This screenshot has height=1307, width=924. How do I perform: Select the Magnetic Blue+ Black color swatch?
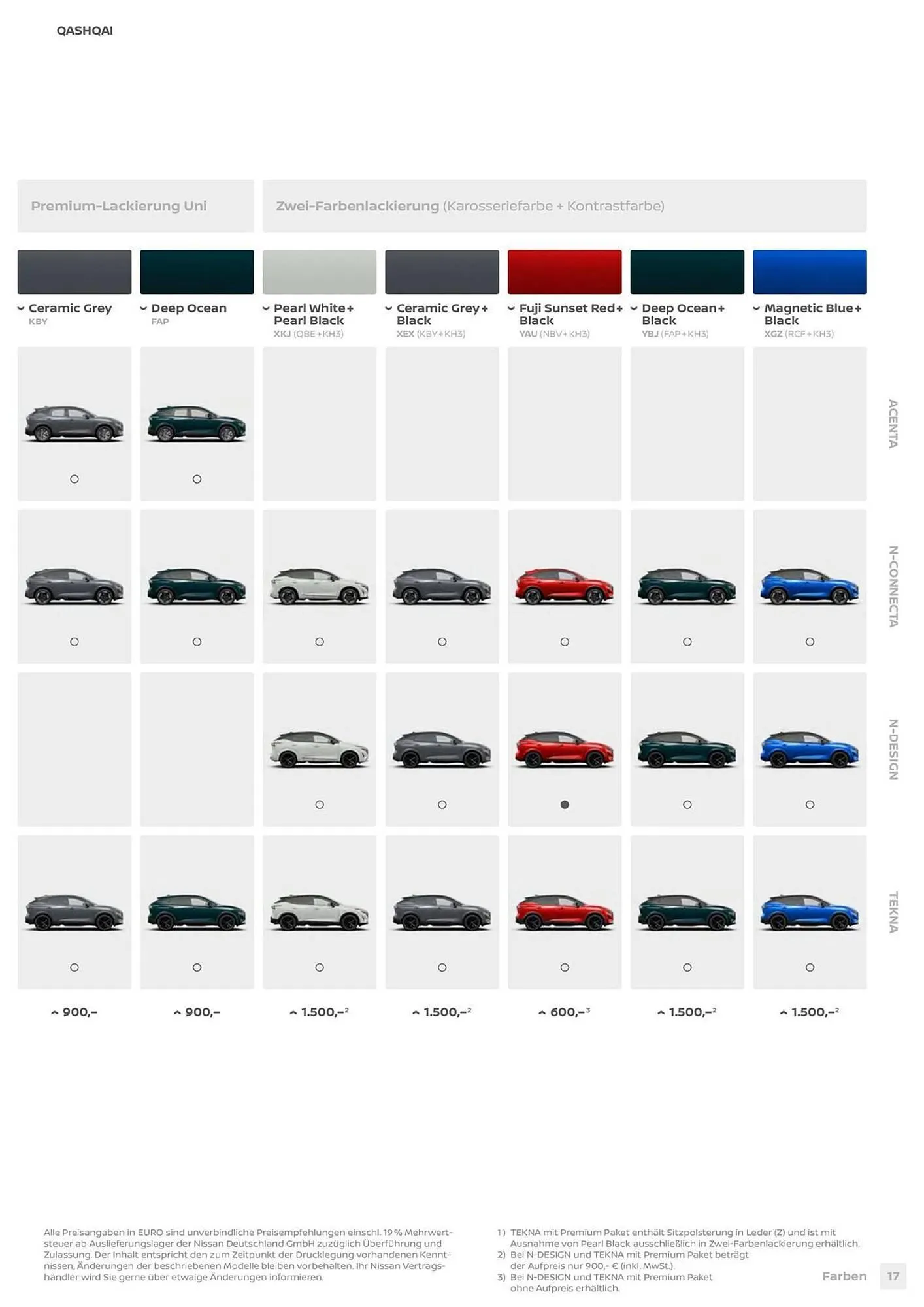pos(810,272)
